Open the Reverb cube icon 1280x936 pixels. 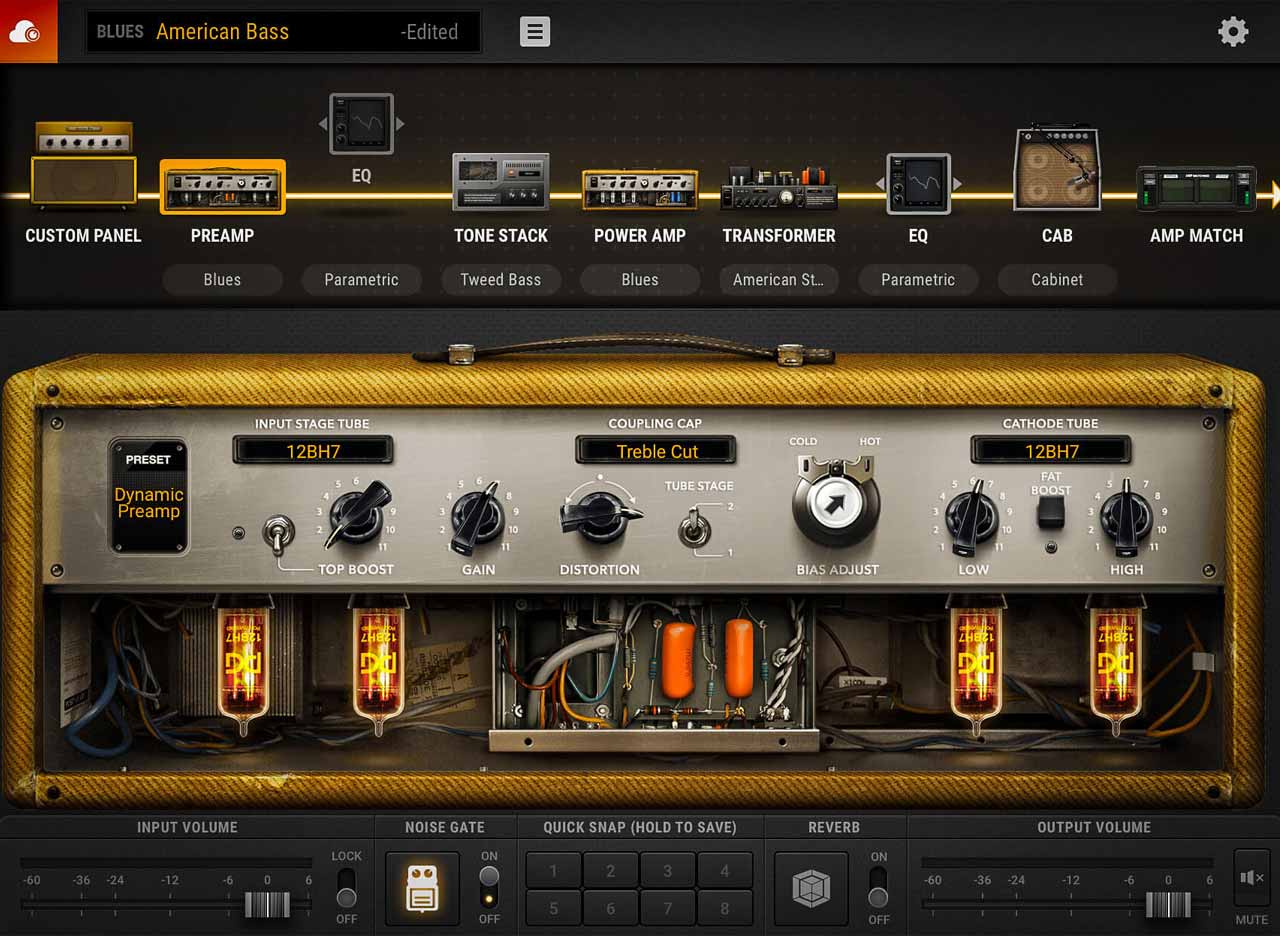tap(811, 888)
